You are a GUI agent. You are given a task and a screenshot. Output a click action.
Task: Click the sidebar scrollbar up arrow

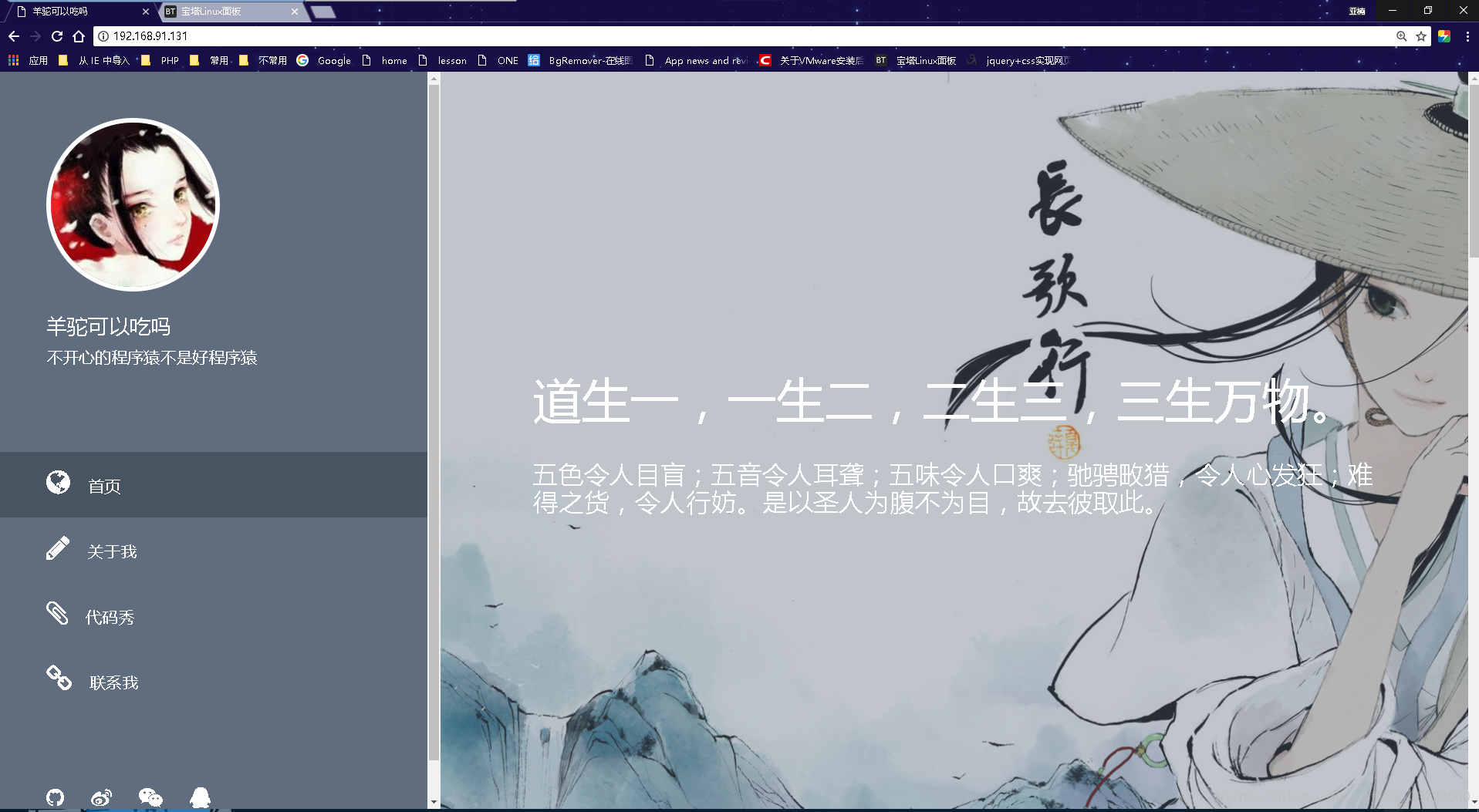(x=434, y=79)
